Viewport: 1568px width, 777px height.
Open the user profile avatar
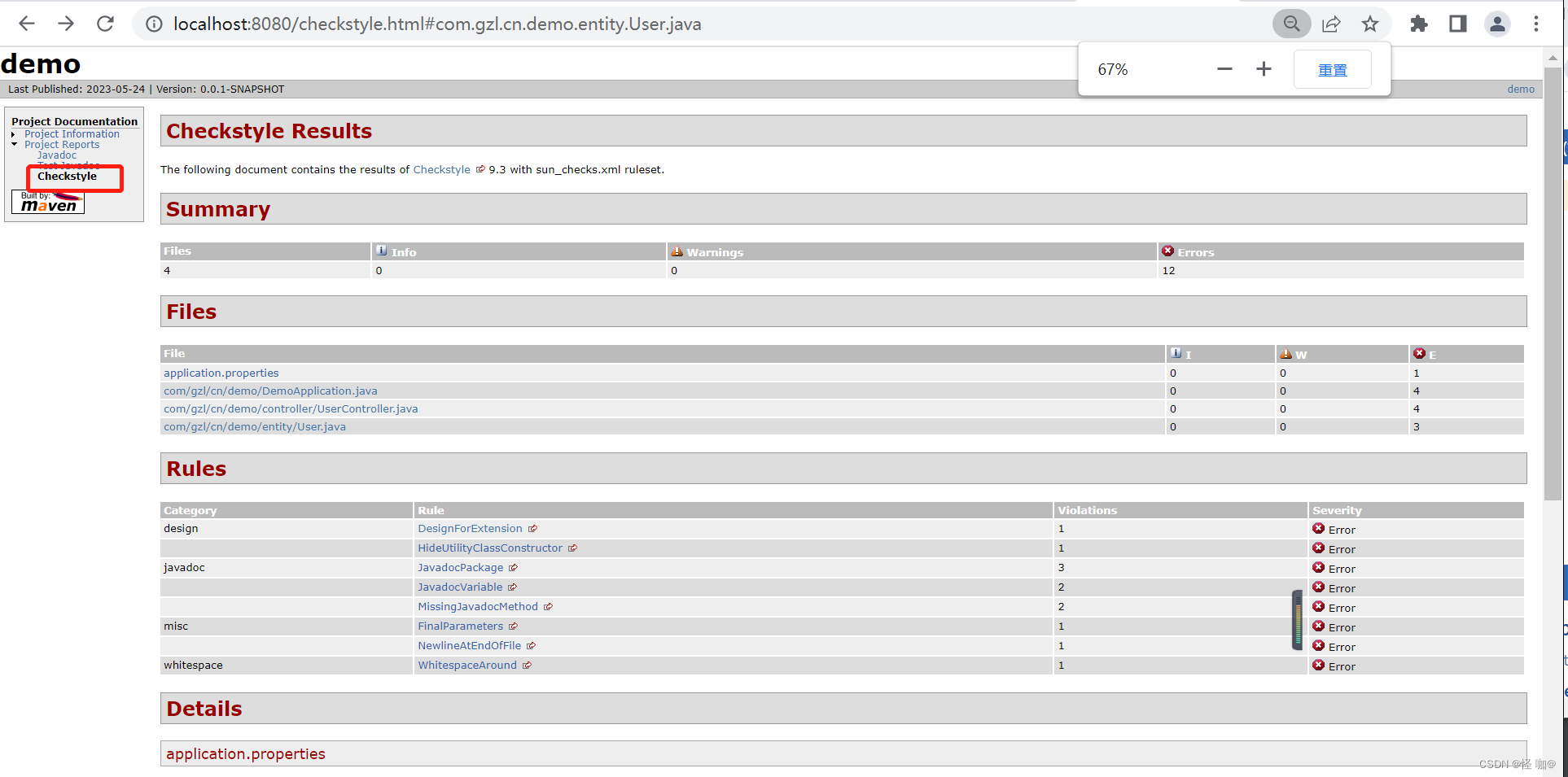tap(1497, 24)
